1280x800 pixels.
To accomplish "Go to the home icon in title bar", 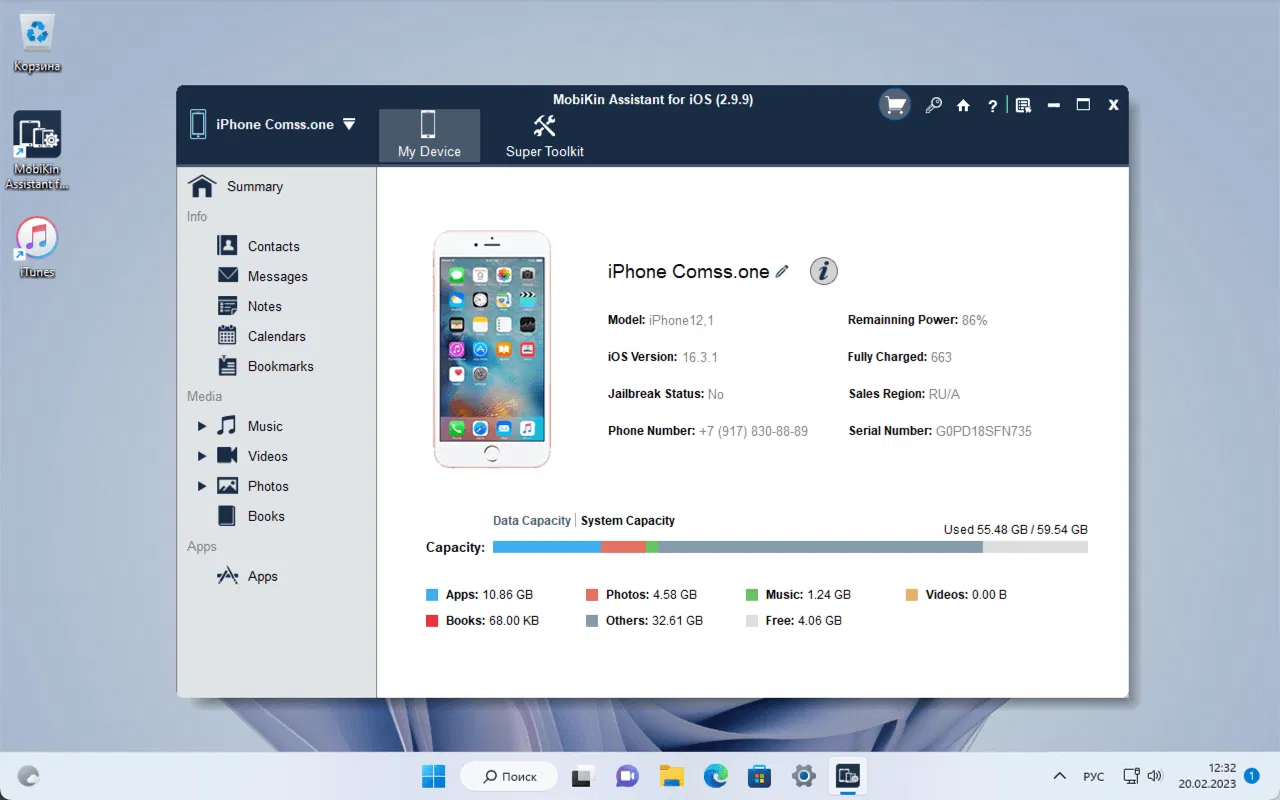I will (x=963, y=105).
